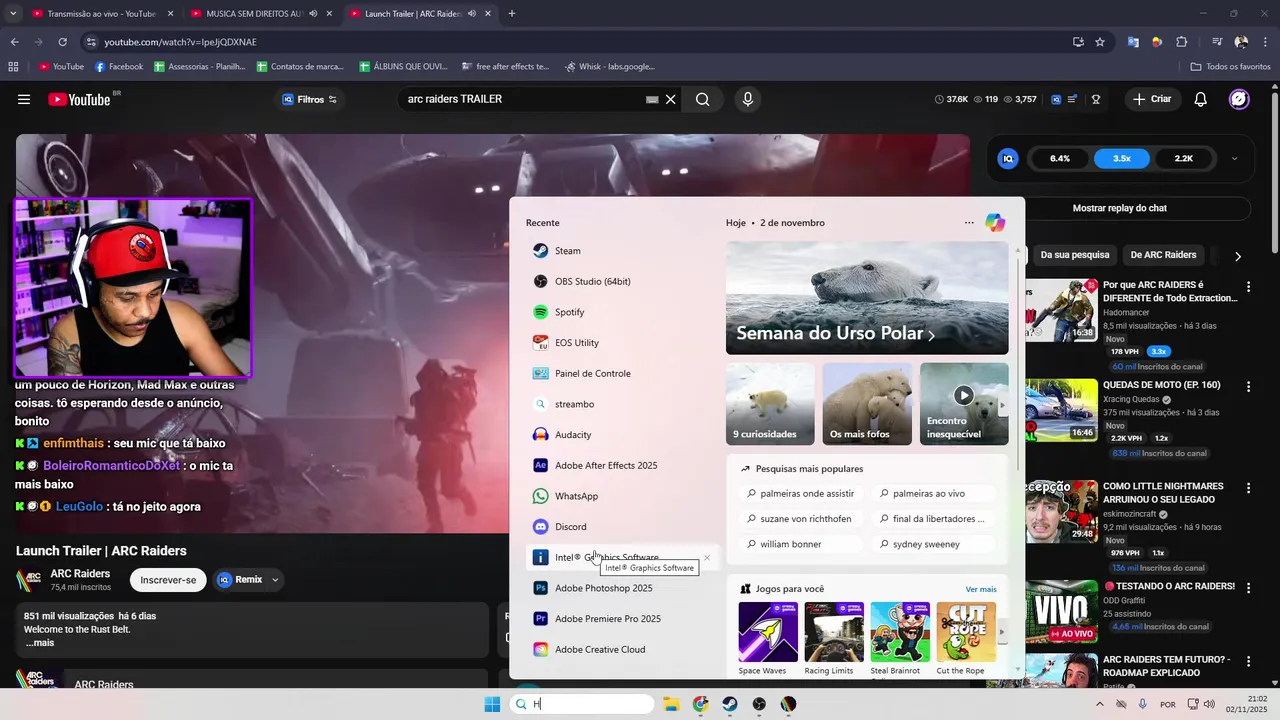Open the Racing Limits game
This screenshot has width=1280, height=720.
[834, 639]
